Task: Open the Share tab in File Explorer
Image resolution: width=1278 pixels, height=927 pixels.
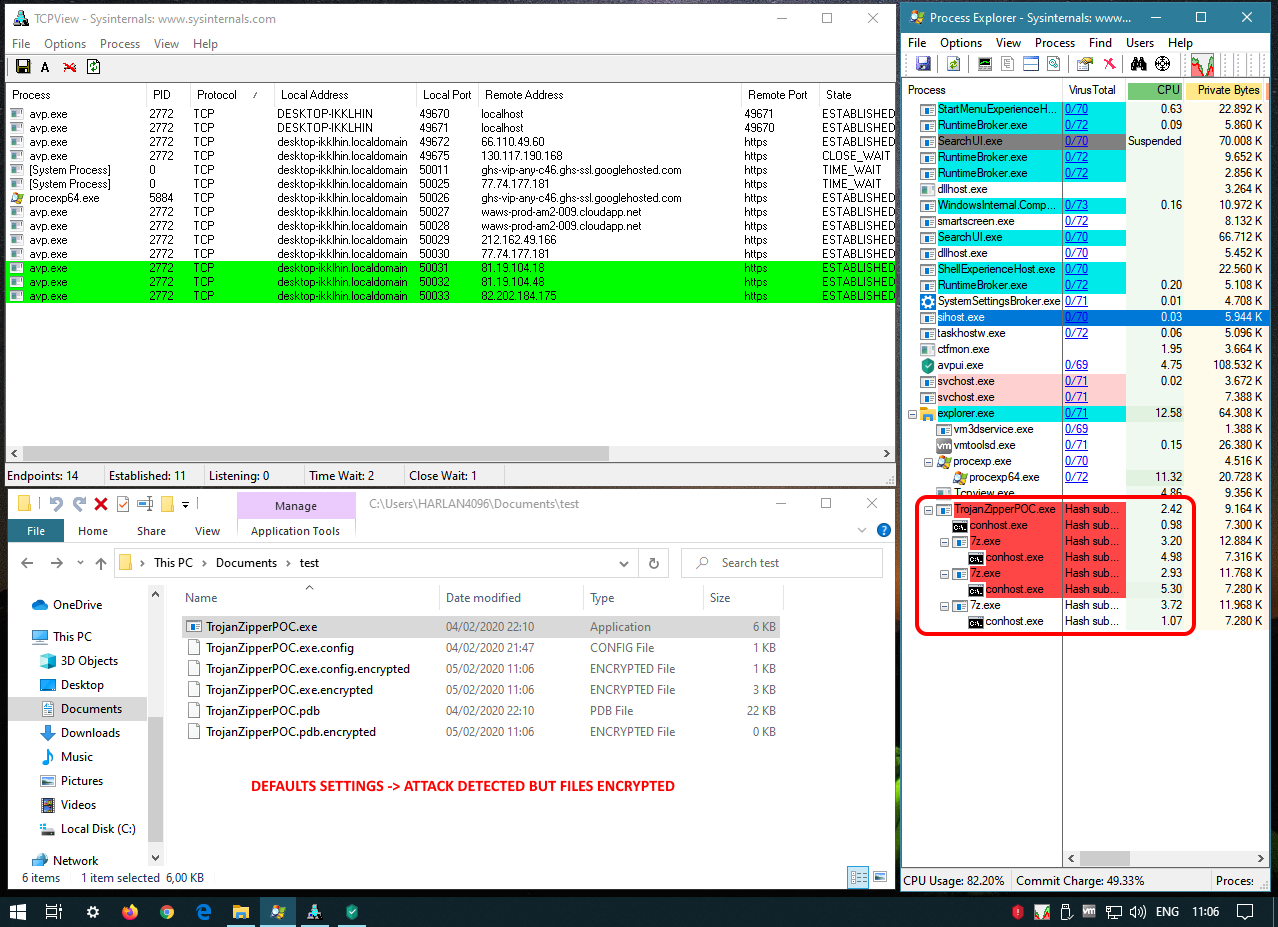Action: coord(152,531)
